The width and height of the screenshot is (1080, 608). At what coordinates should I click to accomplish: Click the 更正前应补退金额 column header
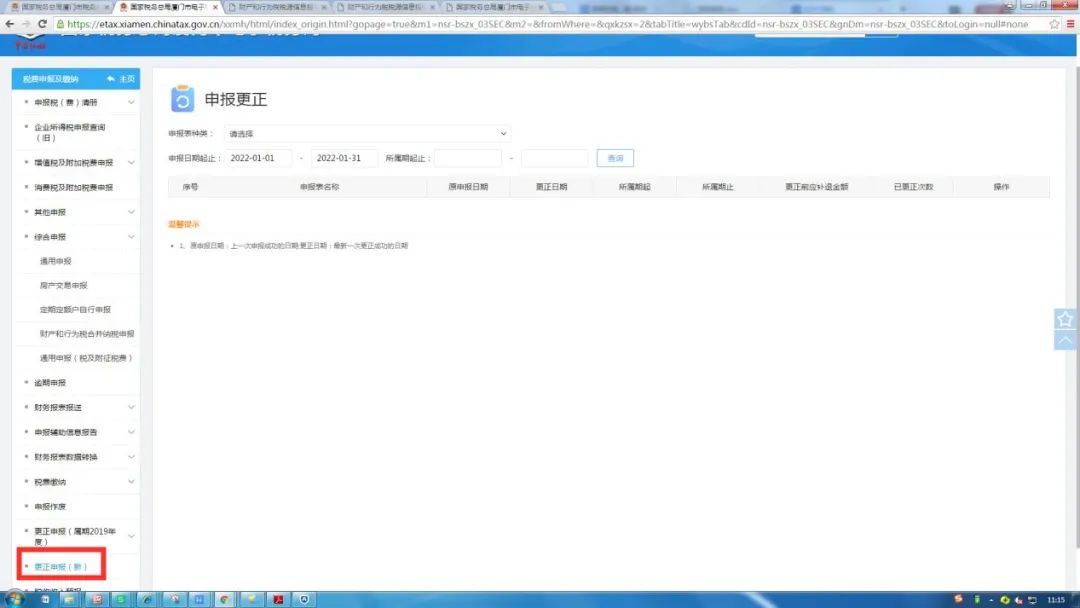click(817, 187)
